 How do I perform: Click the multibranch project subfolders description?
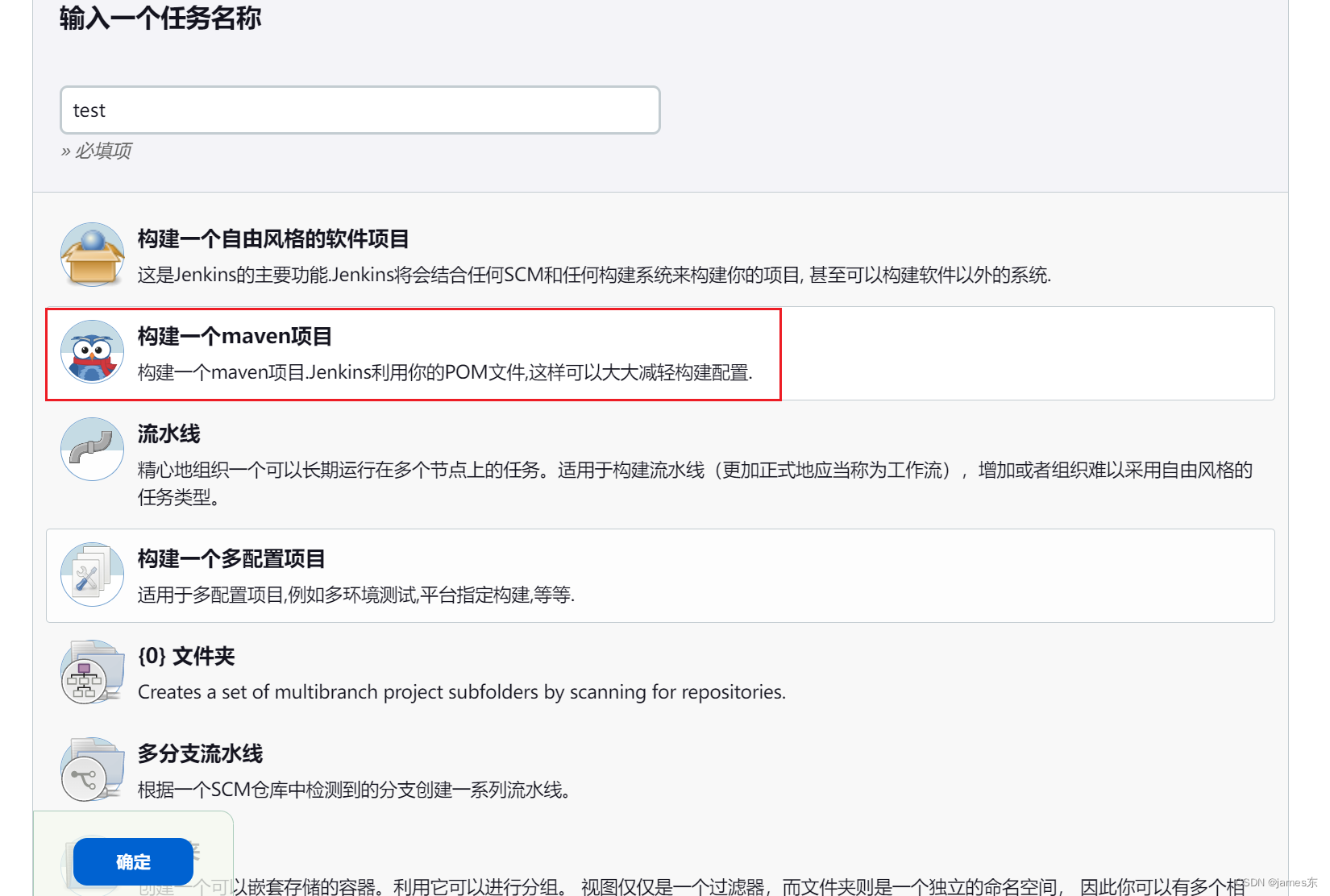pyautogui.click(x=462, y=692)
